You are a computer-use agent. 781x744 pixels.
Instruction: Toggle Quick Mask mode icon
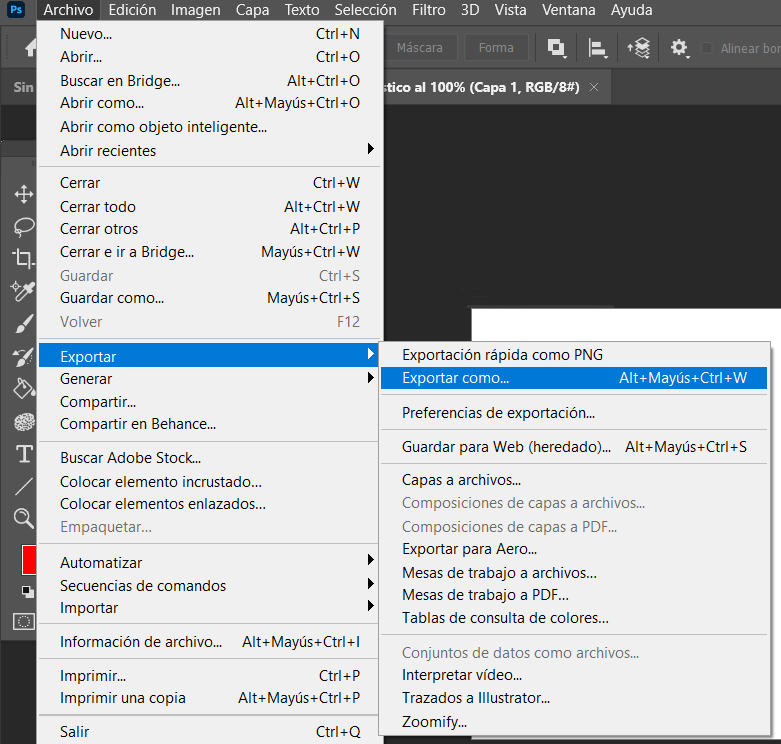pos(23,621)
